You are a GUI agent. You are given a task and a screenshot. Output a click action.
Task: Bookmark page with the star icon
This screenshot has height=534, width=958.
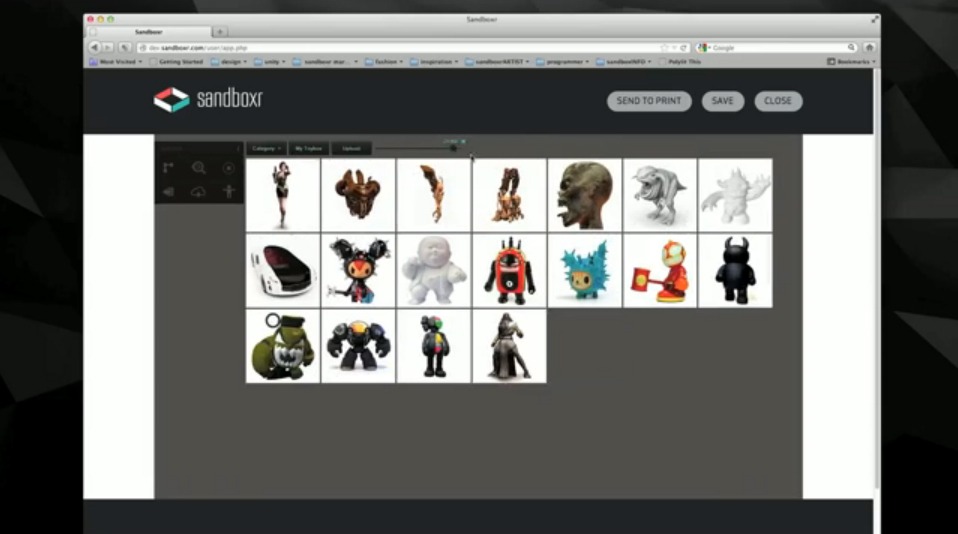[665, 48]
